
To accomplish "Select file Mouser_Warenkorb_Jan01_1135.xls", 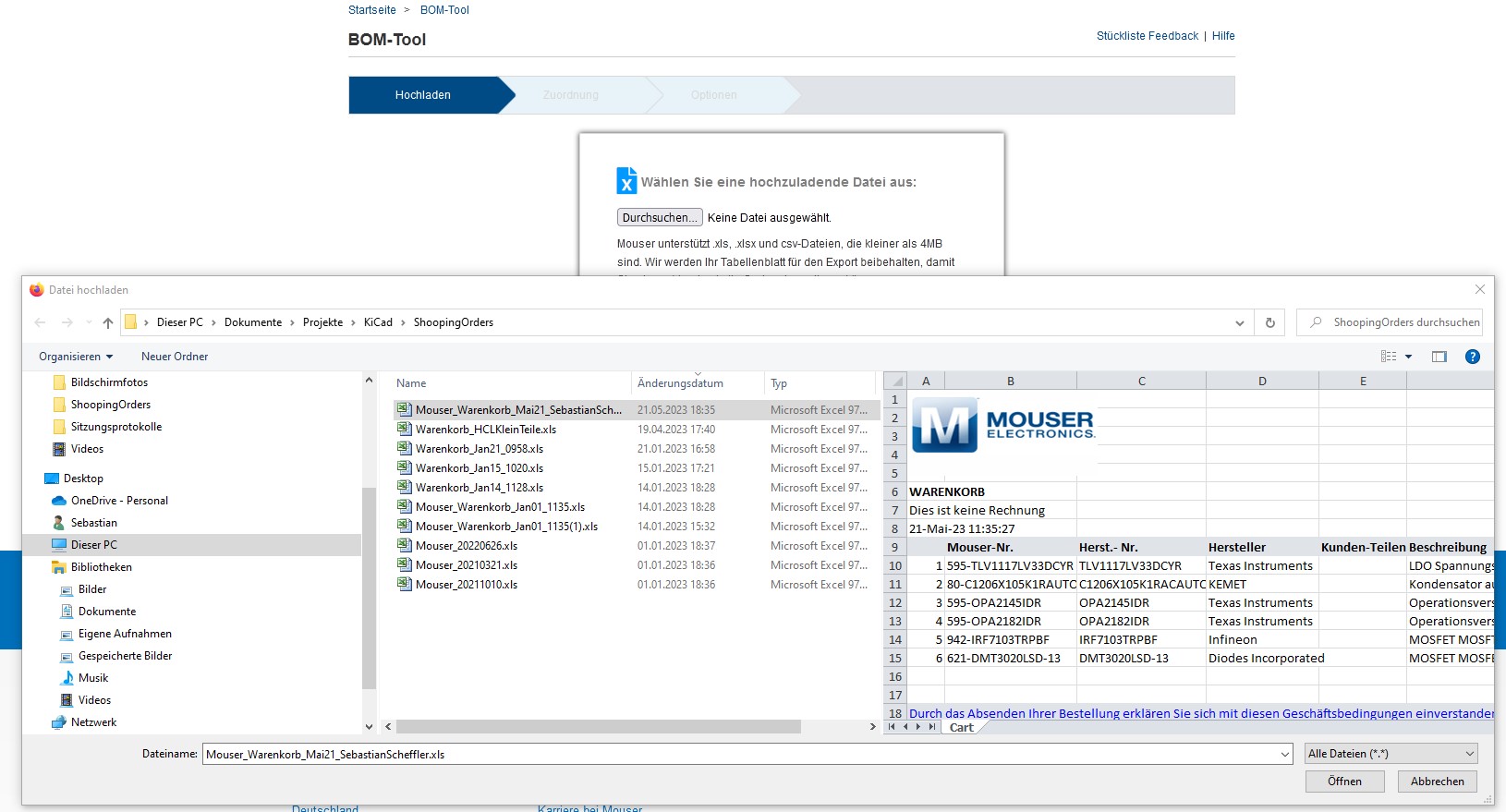I will point(499,507).
